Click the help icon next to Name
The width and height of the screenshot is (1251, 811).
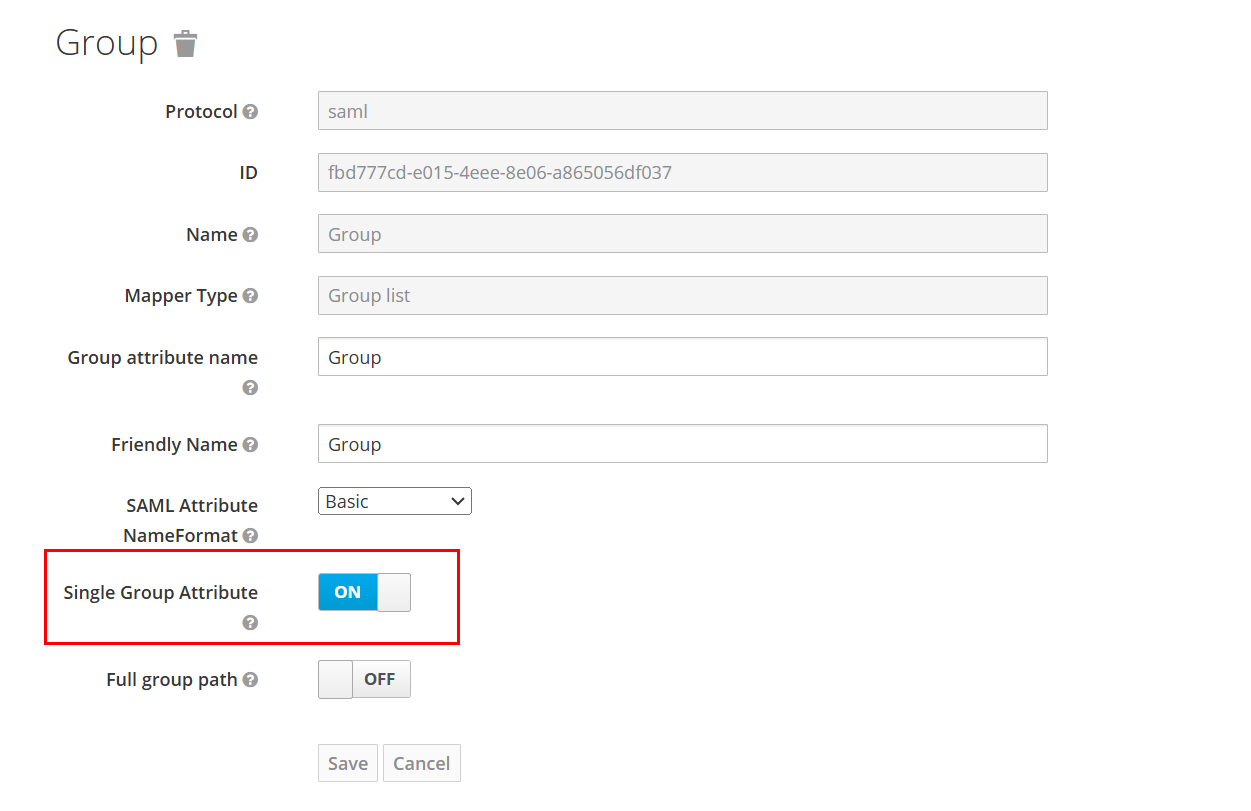coord(251,235)
